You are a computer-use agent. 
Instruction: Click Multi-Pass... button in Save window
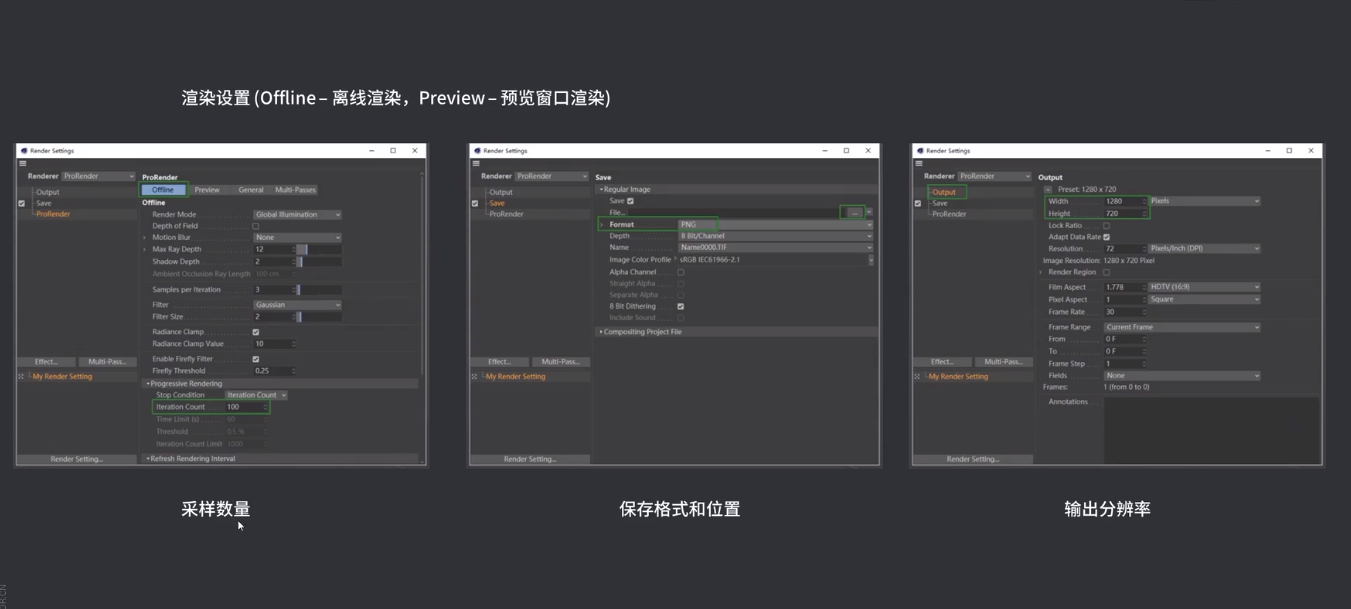tap(560, 362)
